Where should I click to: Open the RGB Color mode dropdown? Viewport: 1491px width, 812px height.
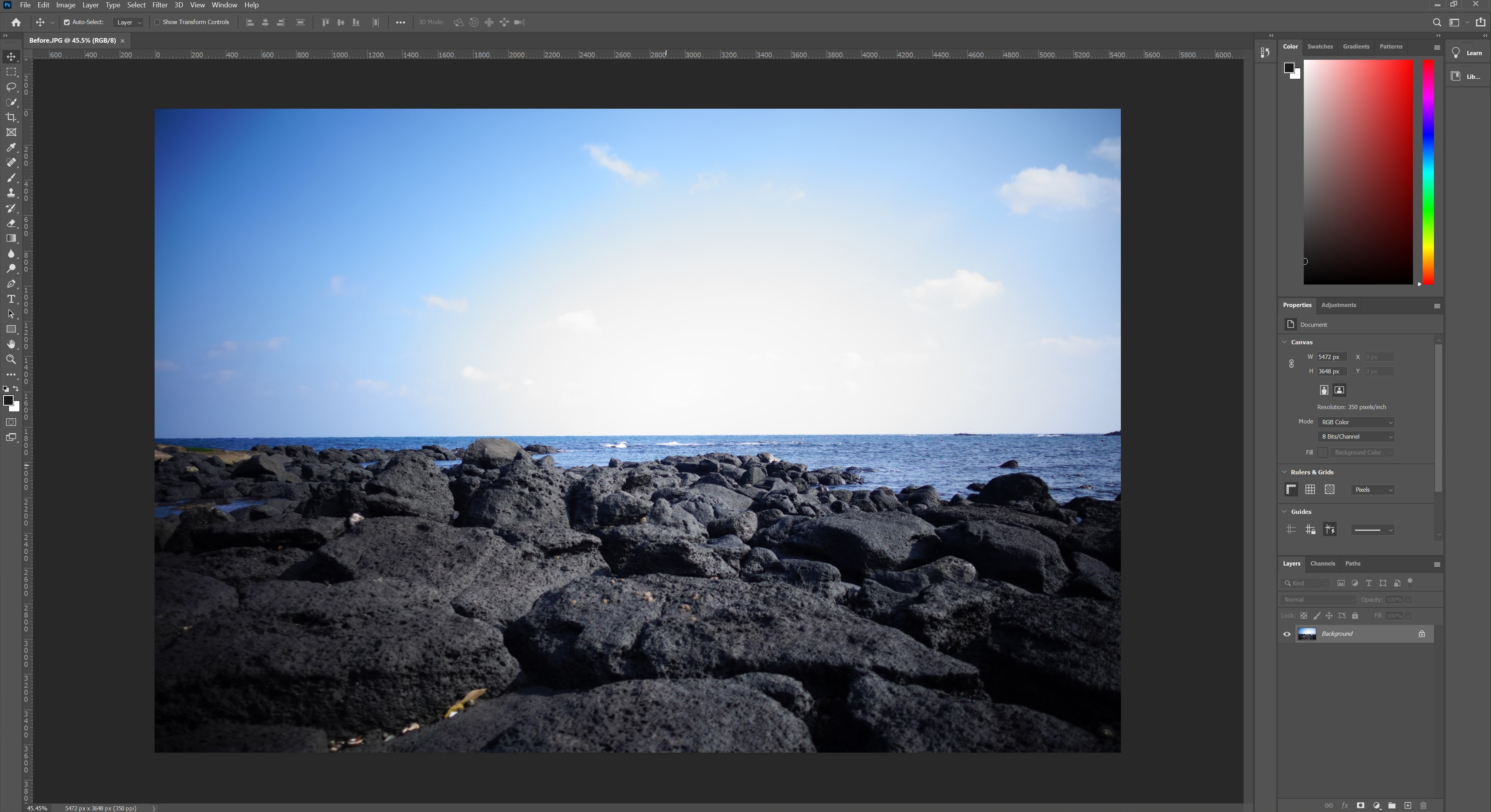point(1355,422)
